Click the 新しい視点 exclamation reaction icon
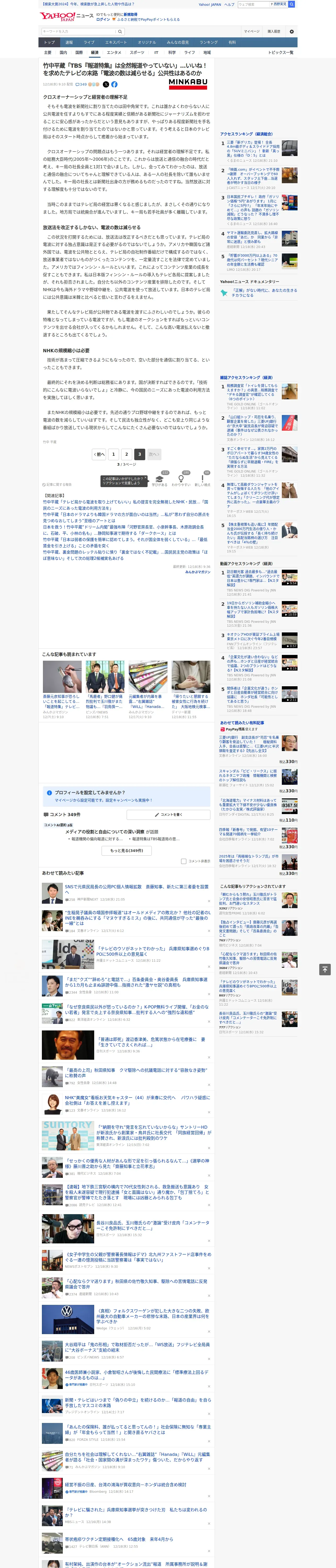The height and width of the screenshot is (1568, 336). coord(203,479)
